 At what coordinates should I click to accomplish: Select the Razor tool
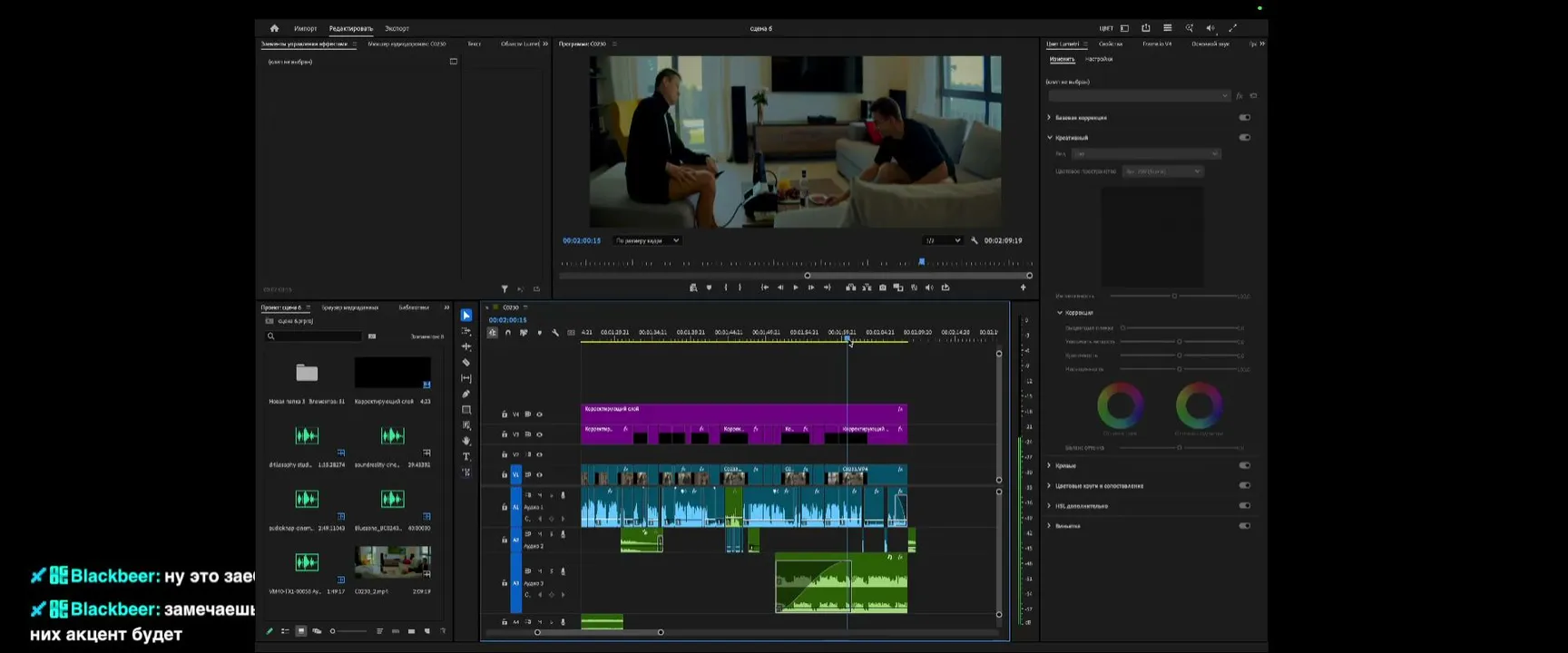point(466,363)
